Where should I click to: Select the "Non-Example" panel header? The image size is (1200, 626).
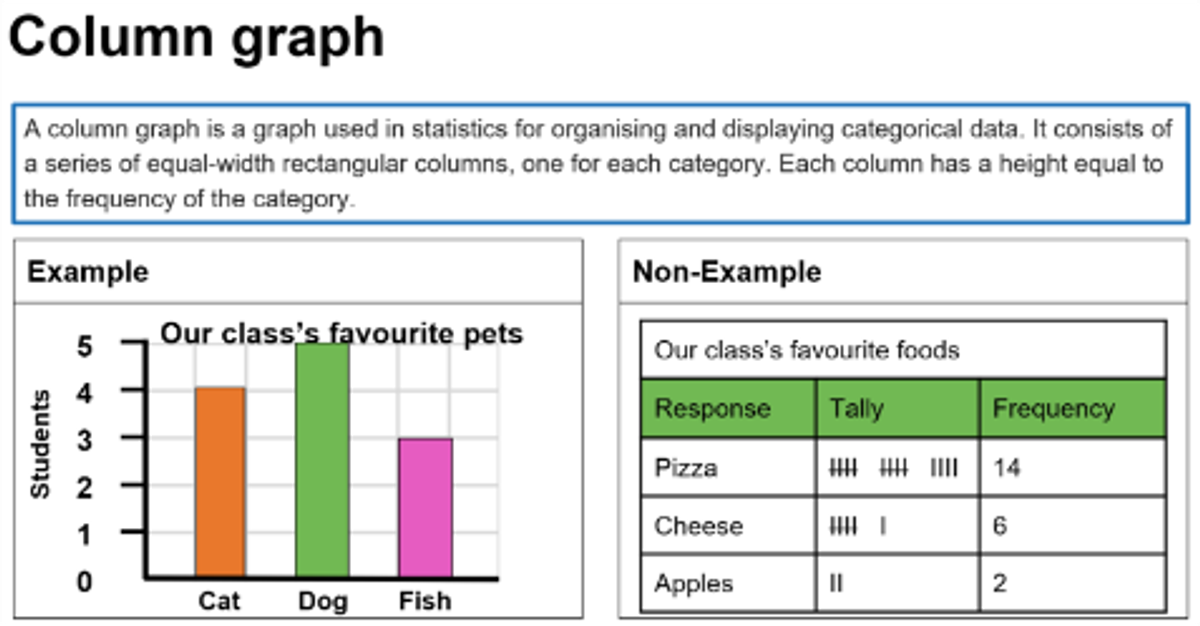coord(727,271)
